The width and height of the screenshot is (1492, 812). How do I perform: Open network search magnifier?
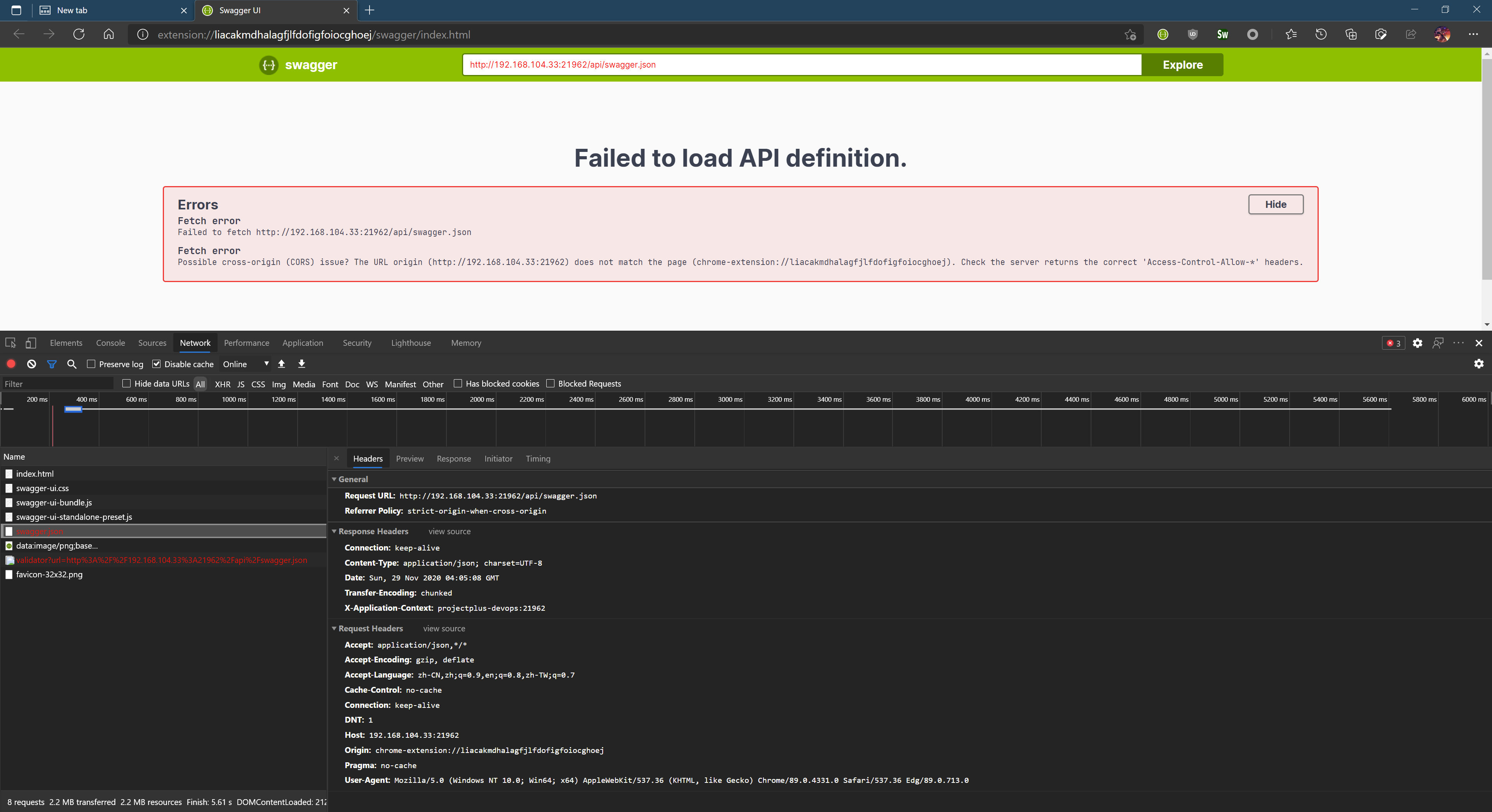72,364
